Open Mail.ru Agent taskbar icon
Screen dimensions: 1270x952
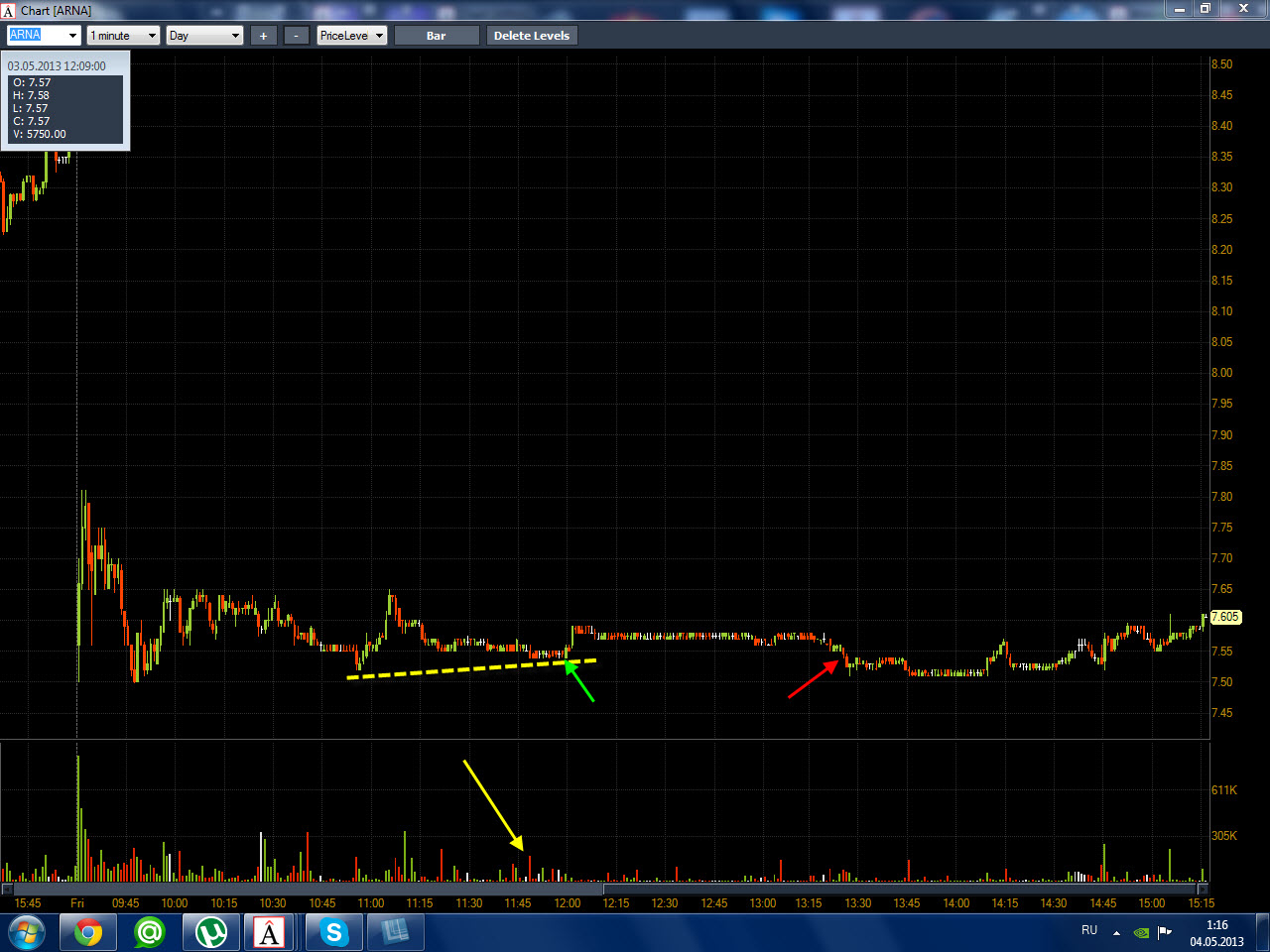tap(150, 933)
